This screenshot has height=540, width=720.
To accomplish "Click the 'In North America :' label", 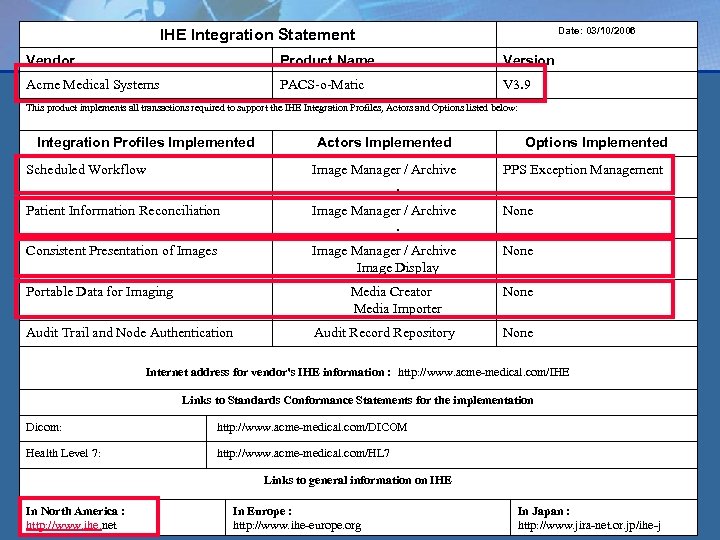I will (75, 511).
